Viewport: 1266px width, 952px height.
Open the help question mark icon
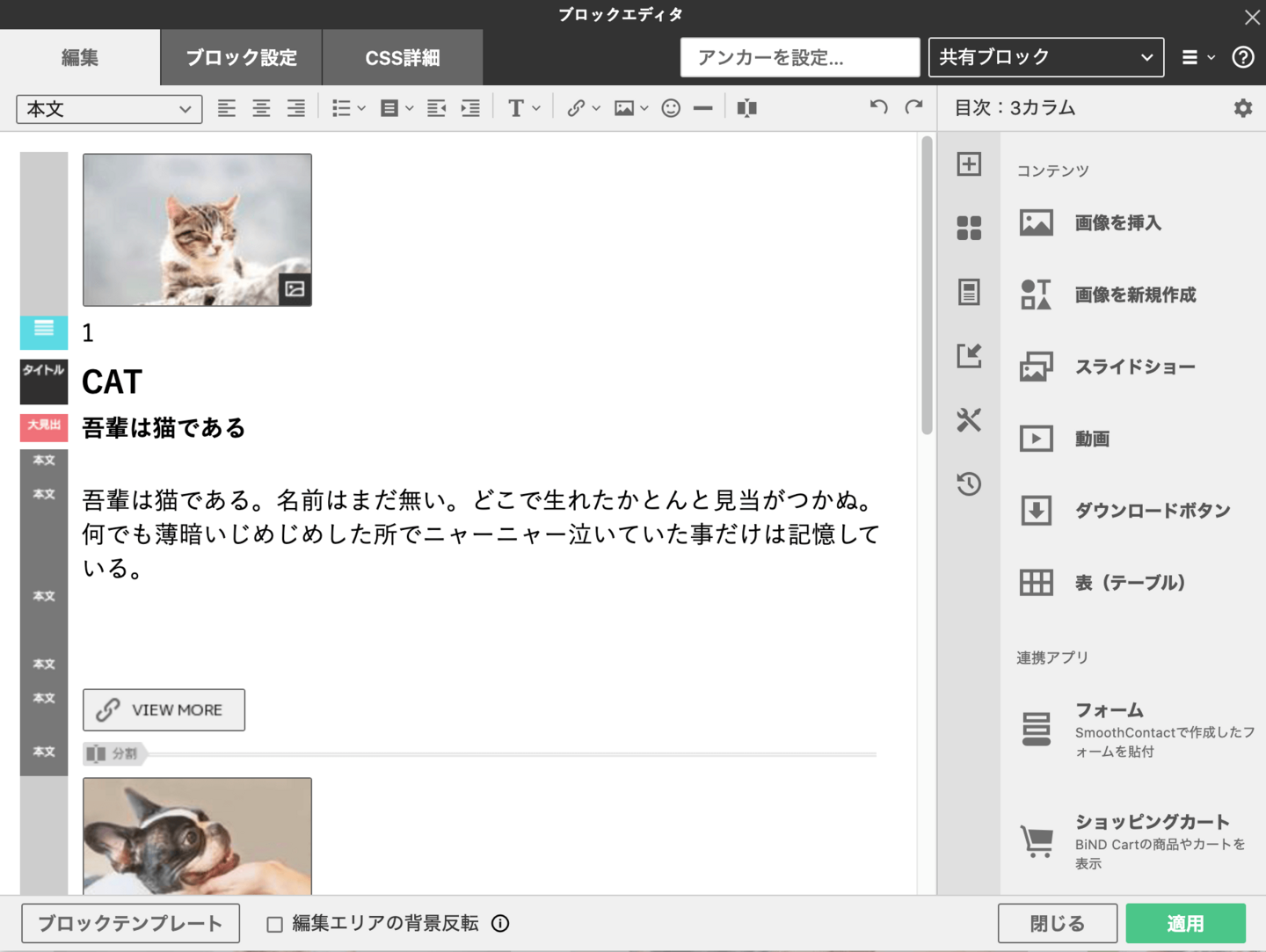pos(1243,57)
